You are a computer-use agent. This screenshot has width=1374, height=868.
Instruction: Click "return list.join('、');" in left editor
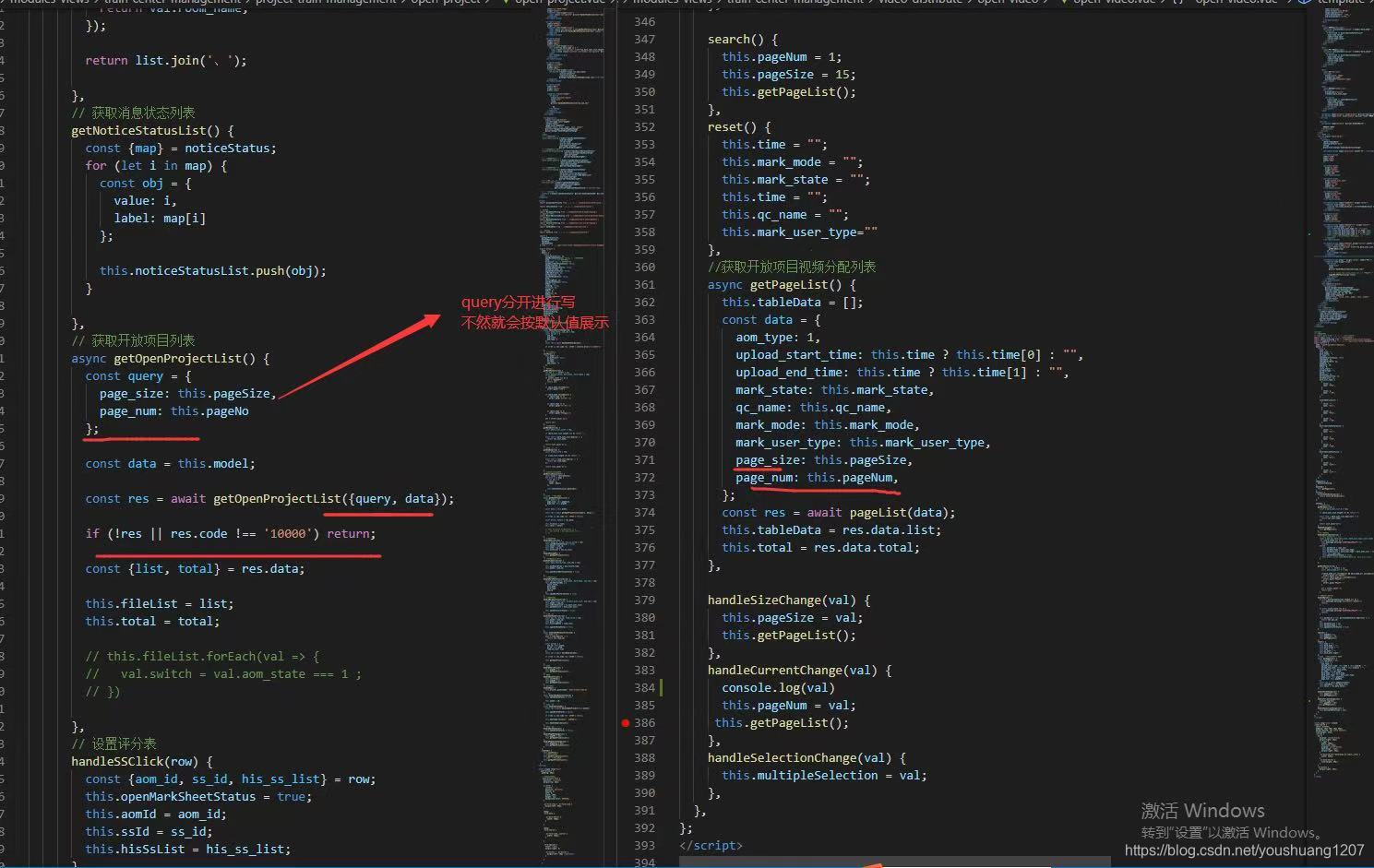166,61
